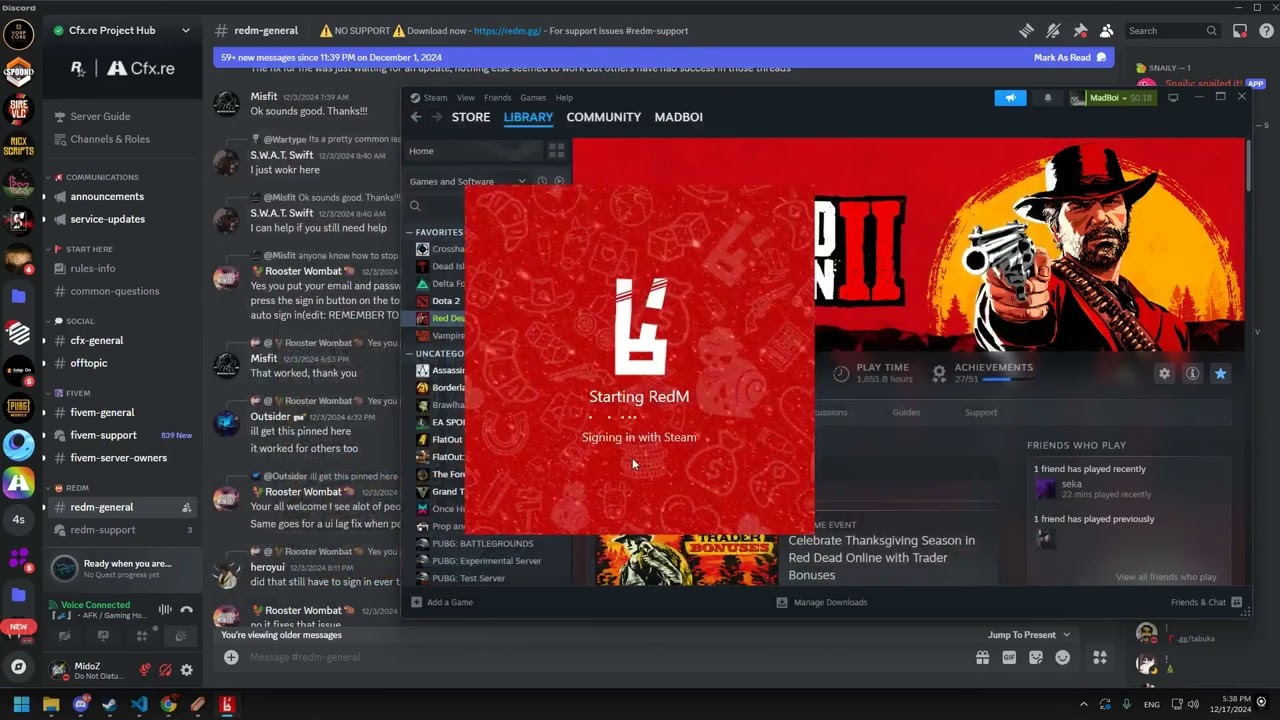Click Discord search field

point(1173,31)
